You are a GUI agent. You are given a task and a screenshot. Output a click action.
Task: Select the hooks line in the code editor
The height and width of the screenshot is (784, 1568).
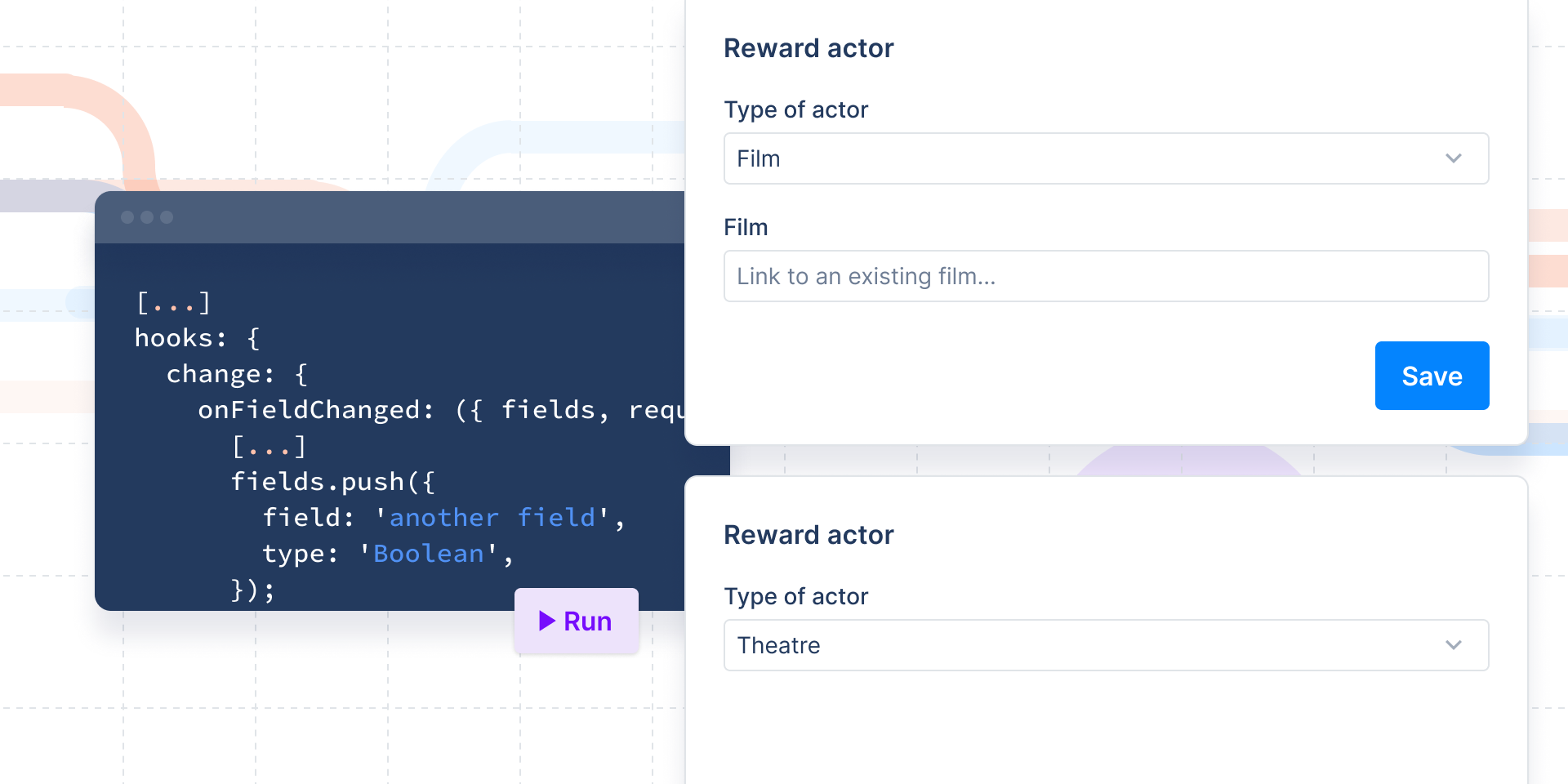tap(196, 337)
